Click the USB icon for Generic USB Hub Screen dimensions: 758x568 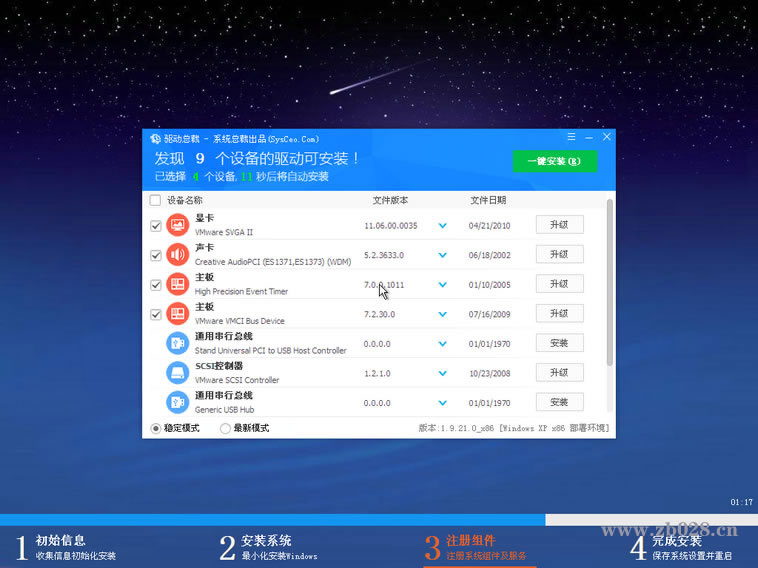(x=177, y=402)
